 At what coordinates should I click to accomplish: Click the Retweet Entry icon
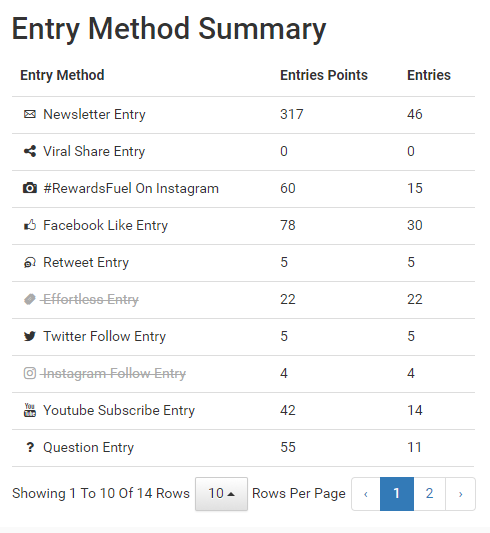pyautogui.click(x=30, y=262)
